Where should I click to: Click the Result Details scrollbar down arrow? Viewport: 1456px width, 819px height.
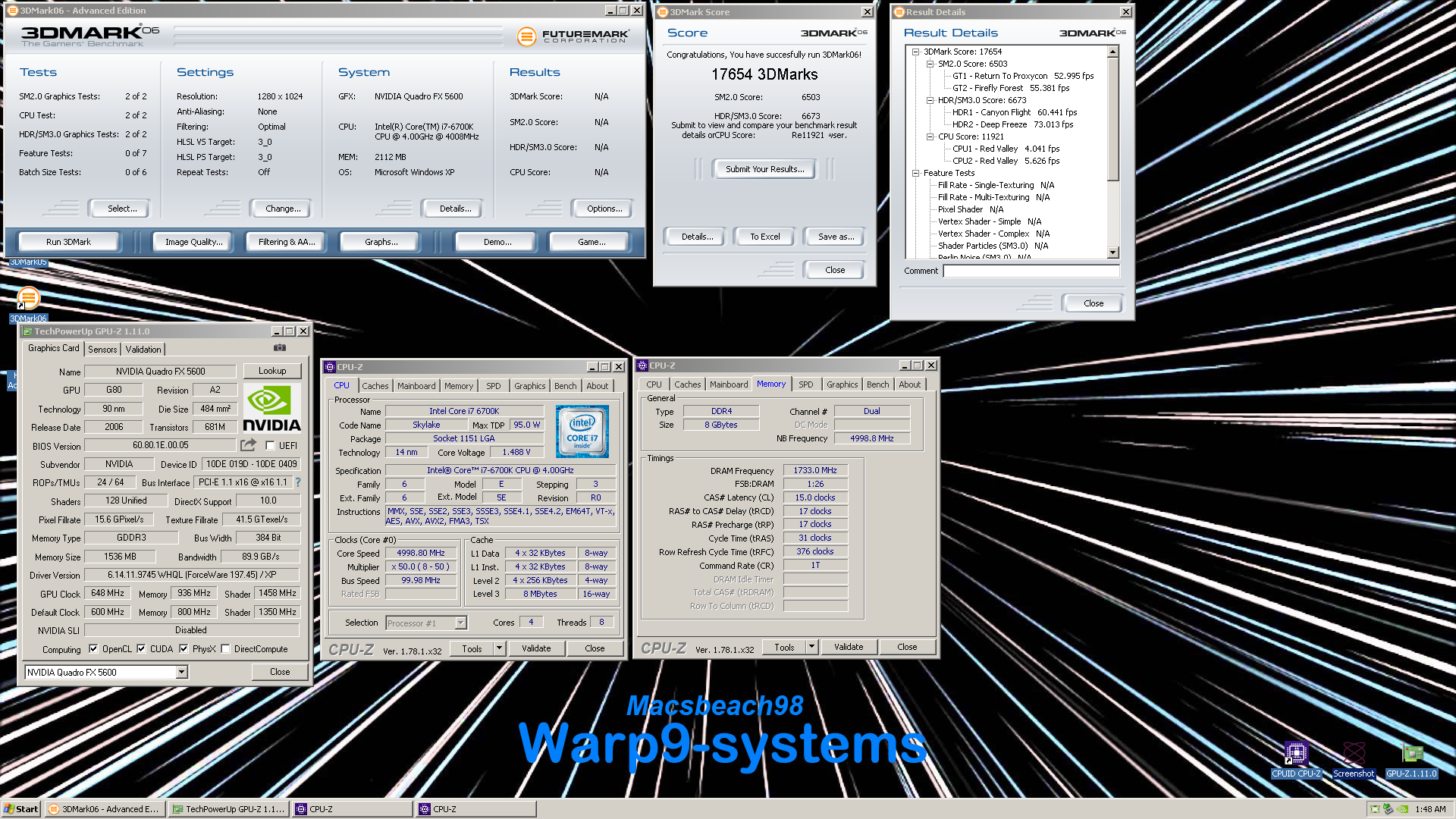point(1112,253)
